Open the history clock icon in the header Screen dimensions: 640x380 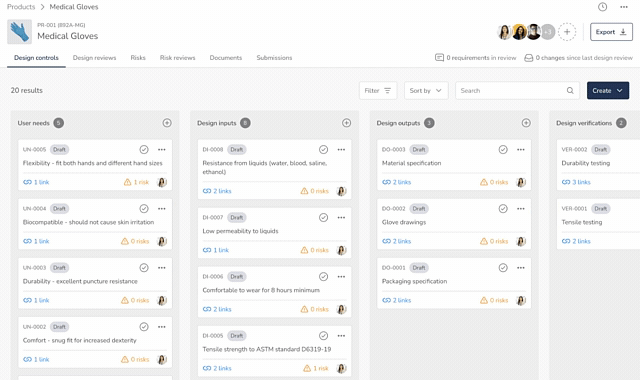coord(602,7)
